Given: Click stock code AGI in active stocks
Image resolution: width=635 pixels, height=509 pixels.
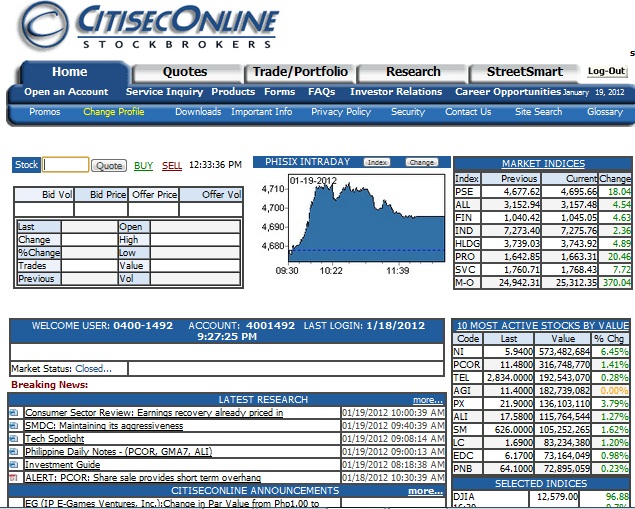Looking at the screenshot, I should pos(462,390).
